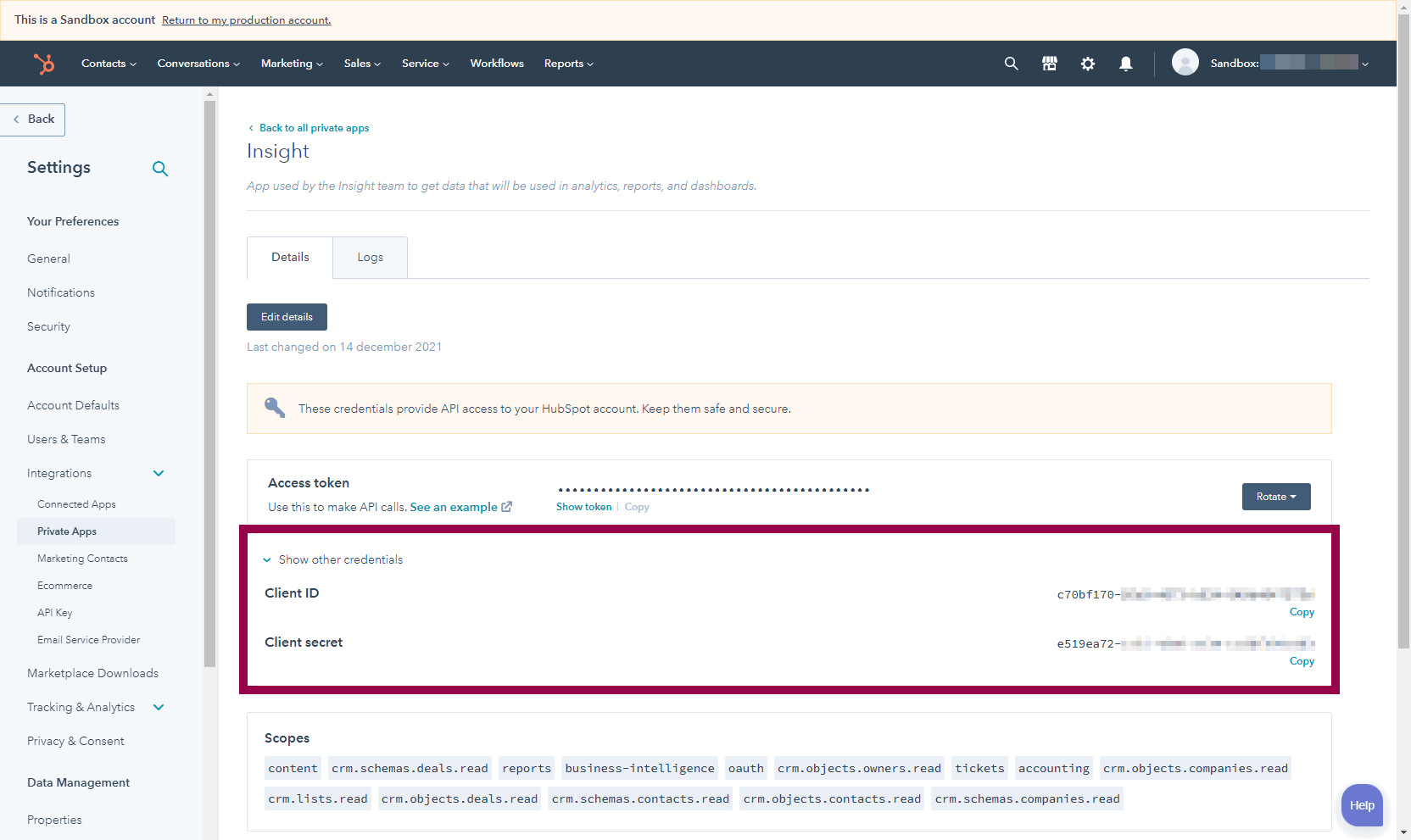
Task: Reveal the token with Show token
Action: pos(583,507)
